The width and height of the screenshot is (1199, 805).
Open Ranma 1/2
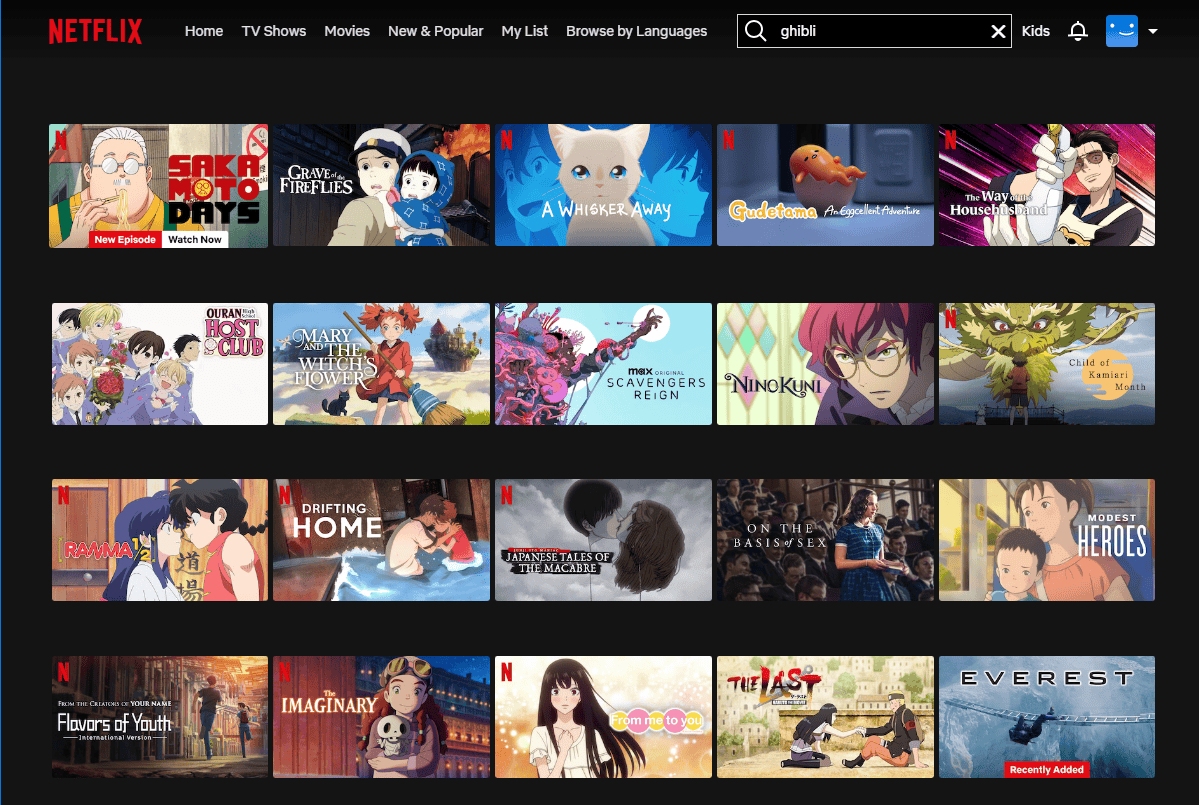point(160,540)
